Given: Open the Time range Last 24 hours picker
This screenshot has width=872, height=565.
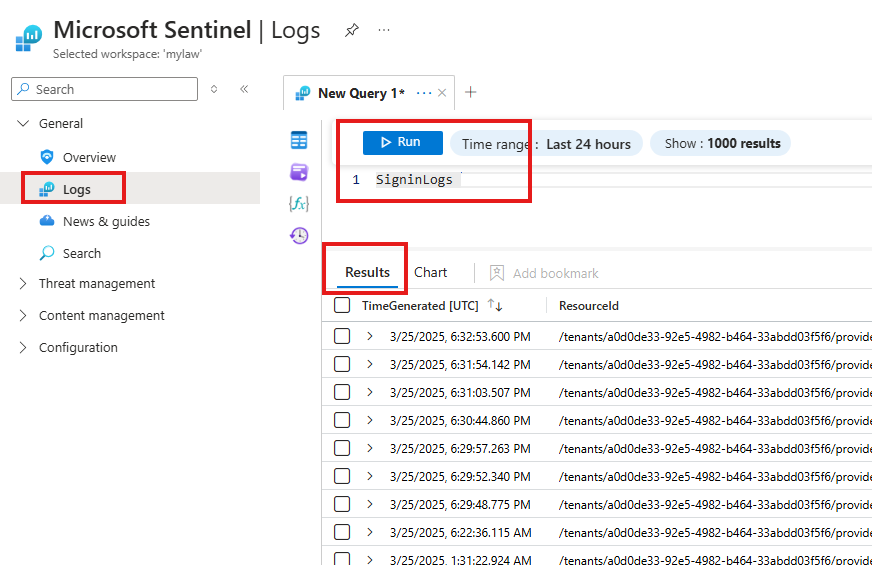Looking at the screenshot, I should [x=546, y=144].
